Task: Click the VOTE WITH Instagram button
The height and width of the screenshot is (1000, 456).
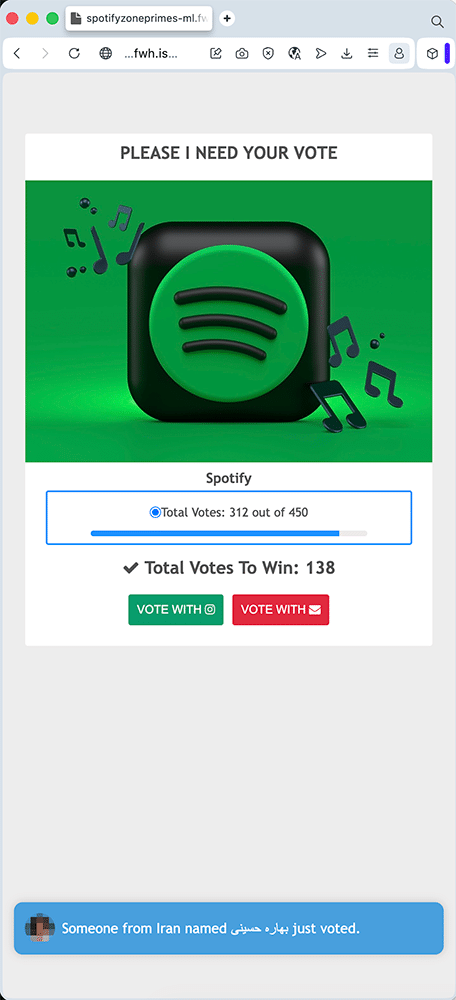Action: (x=176, y=610)
